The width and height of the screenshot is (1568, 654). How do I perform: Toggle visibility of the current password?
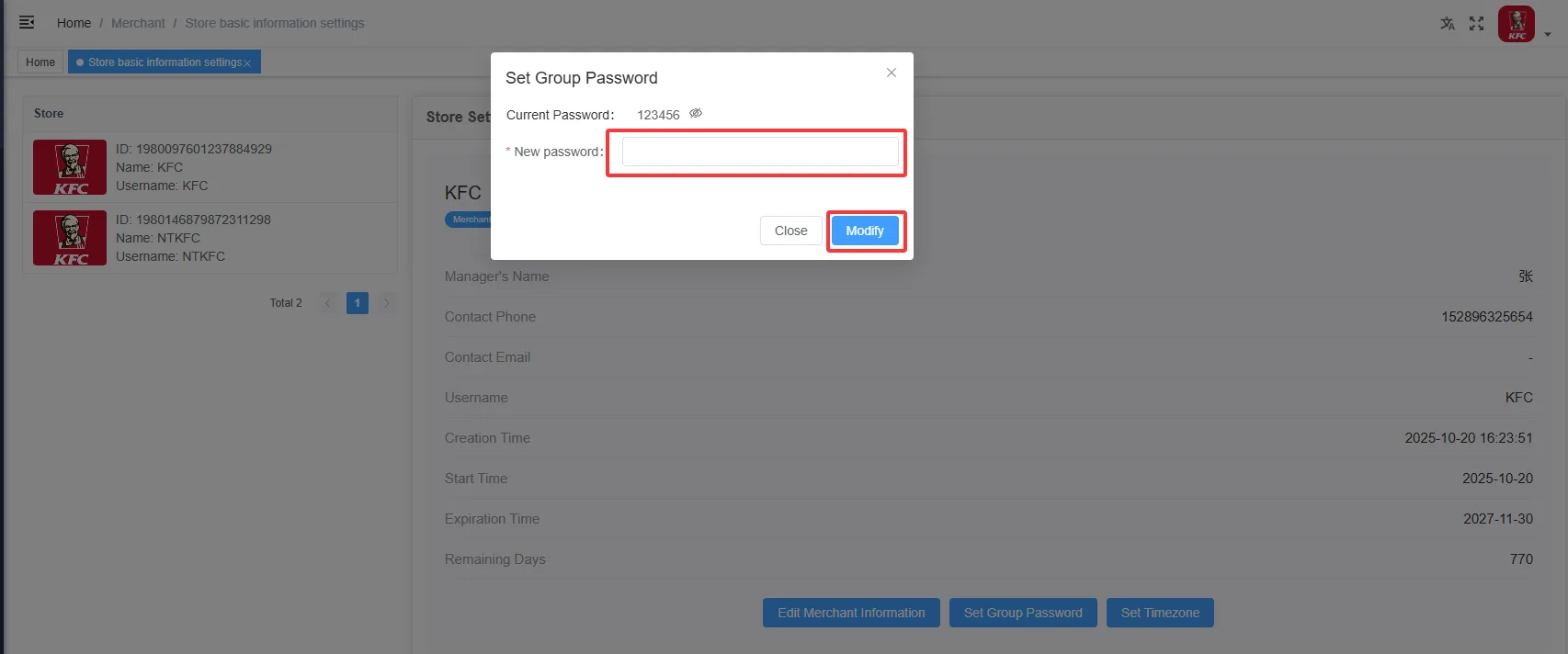(696, 114)
